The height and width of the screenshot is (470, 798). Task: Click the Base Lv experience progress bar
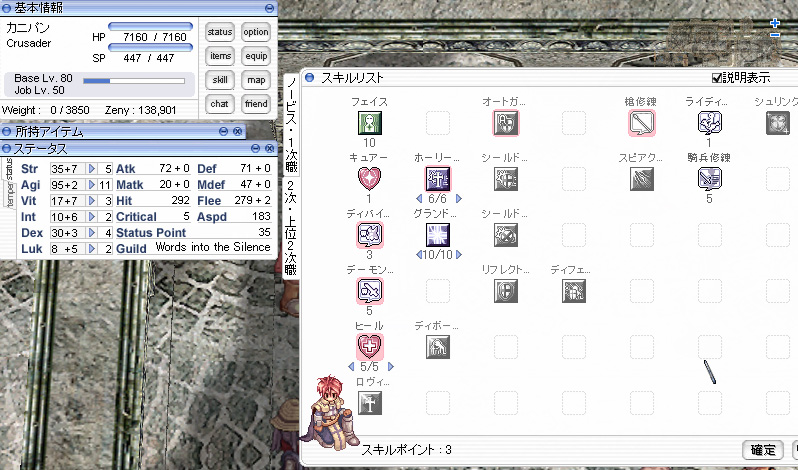click(134, 81)
